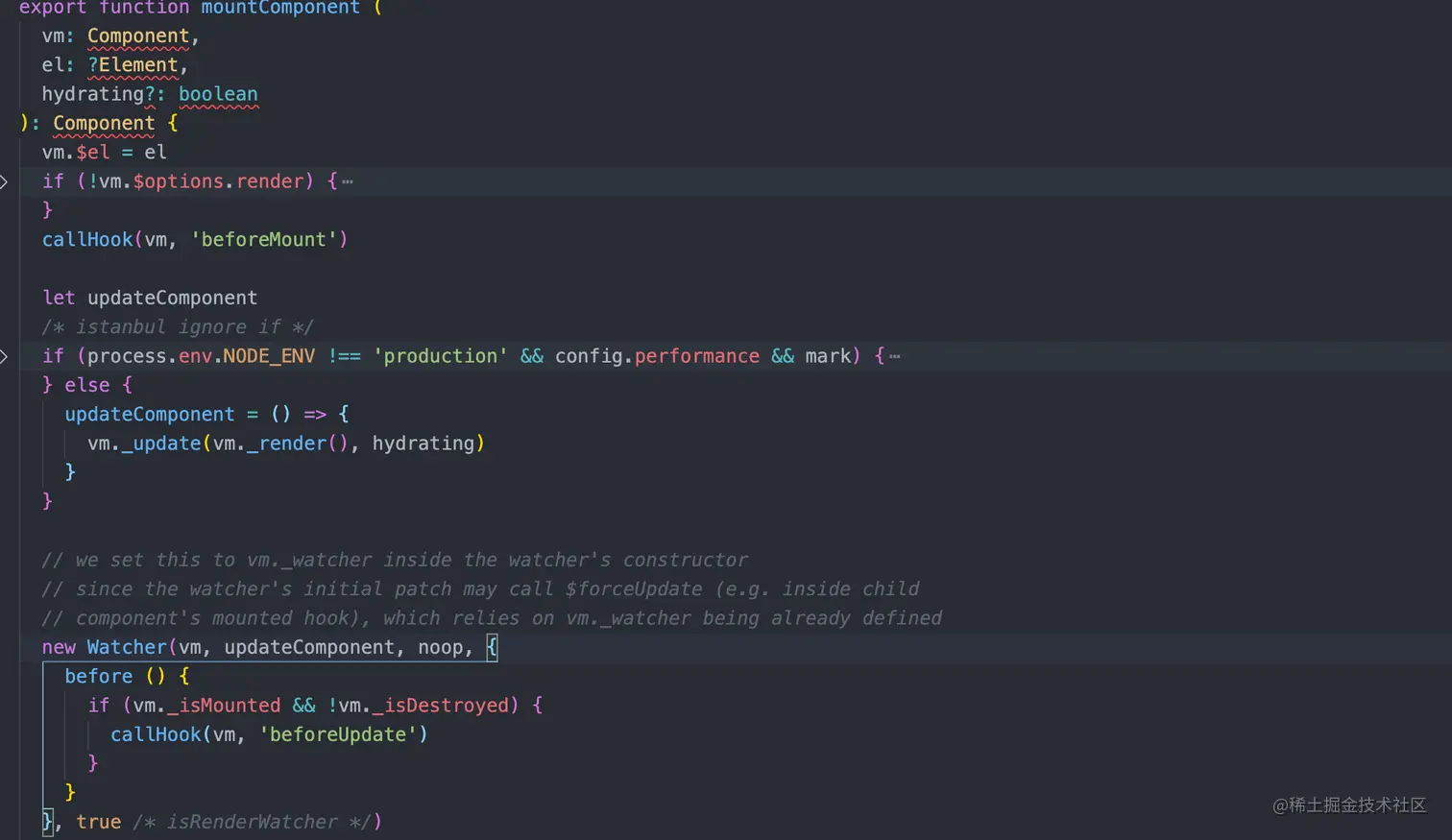Click hydrating in the vm._update call
The height and width of the screenshot is (840, 1452).
pyautogui.click(x=423, y=444)
